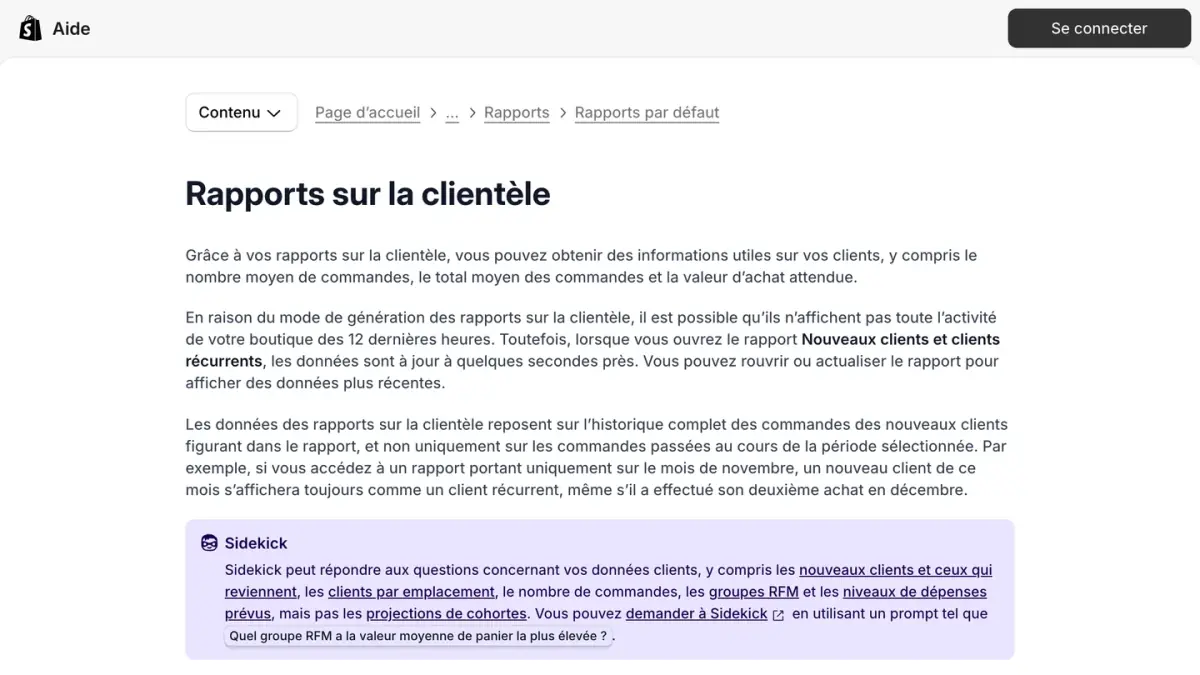This screenshot has height=675, width=1200.
Task: Open nouveaux clients et ceux qui reviennent link
Action: (895, 570)
